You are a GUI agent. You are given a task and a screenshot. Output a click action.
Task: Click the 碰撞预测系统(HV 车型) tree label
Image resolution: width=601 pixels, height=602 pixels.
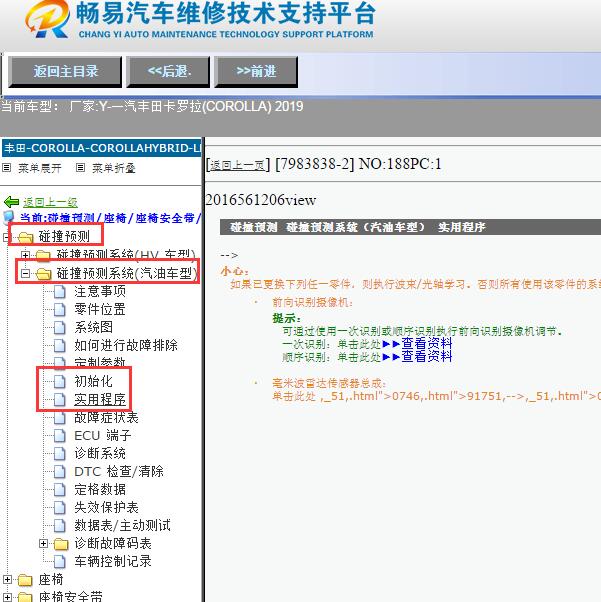tap(126, 255)
